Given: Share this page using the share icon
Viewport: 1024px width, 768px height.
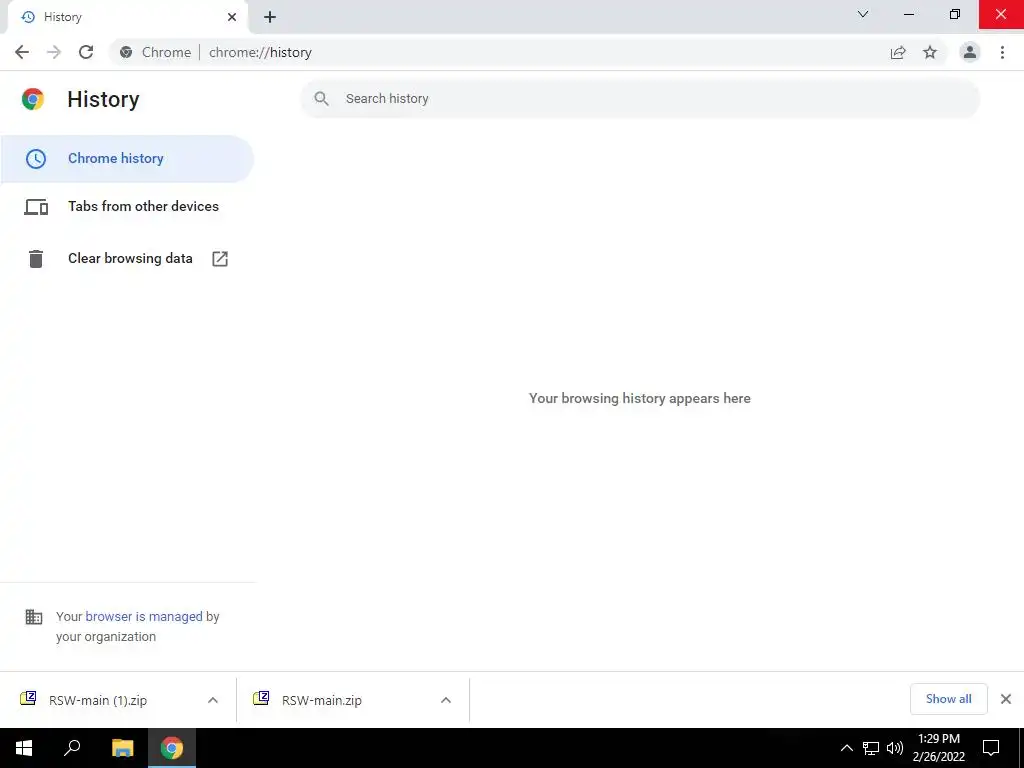Looking at the screenshot, I should point(898,52).
